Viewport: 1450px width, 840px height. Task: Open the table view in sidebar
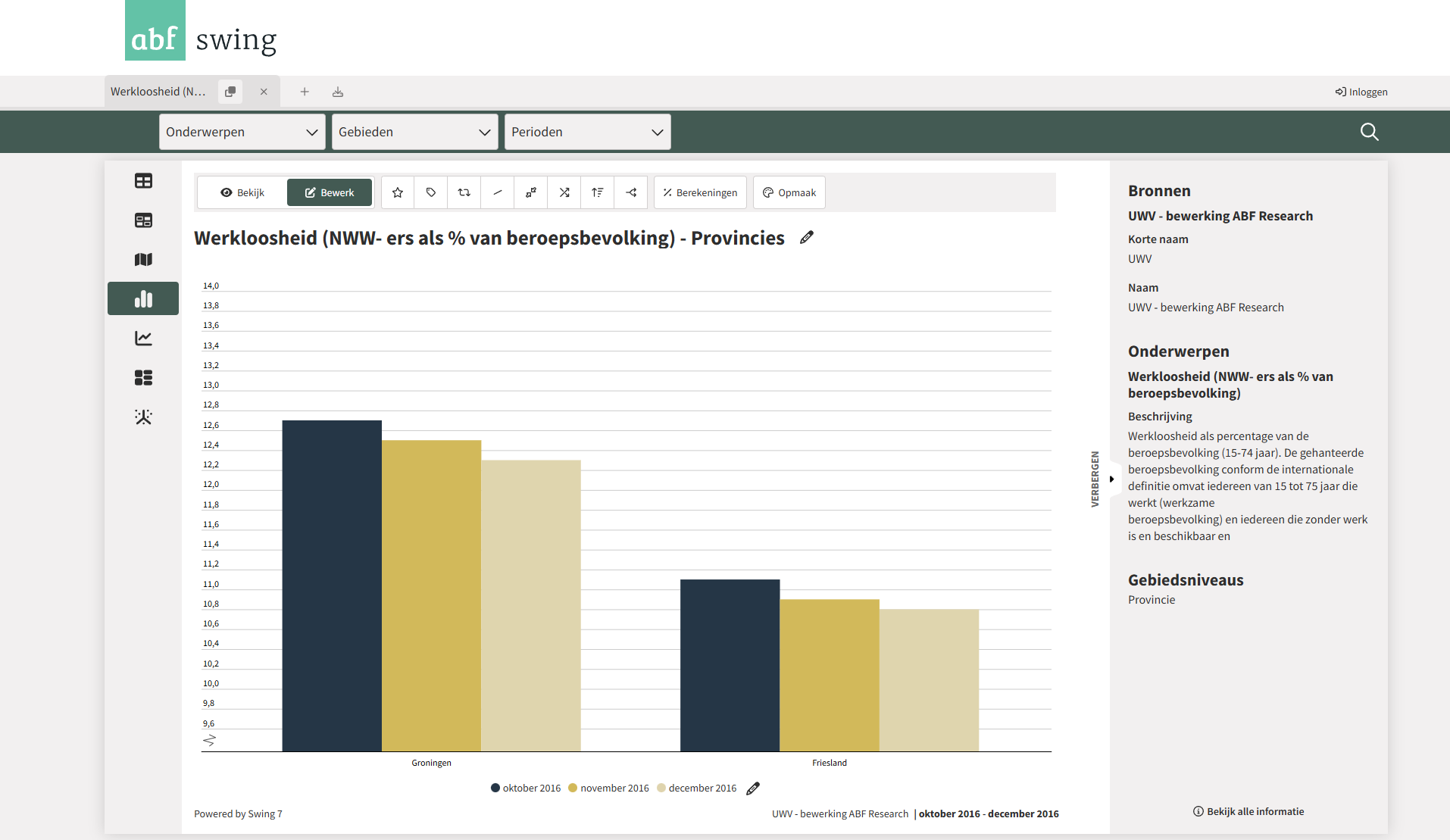(x=143, y=181)
